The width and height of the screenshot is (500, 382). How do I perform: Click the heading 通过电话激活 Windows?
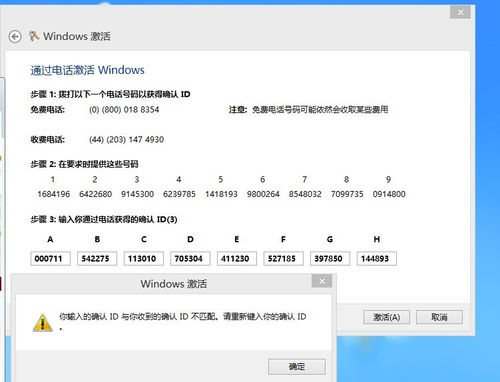[87, 70]
